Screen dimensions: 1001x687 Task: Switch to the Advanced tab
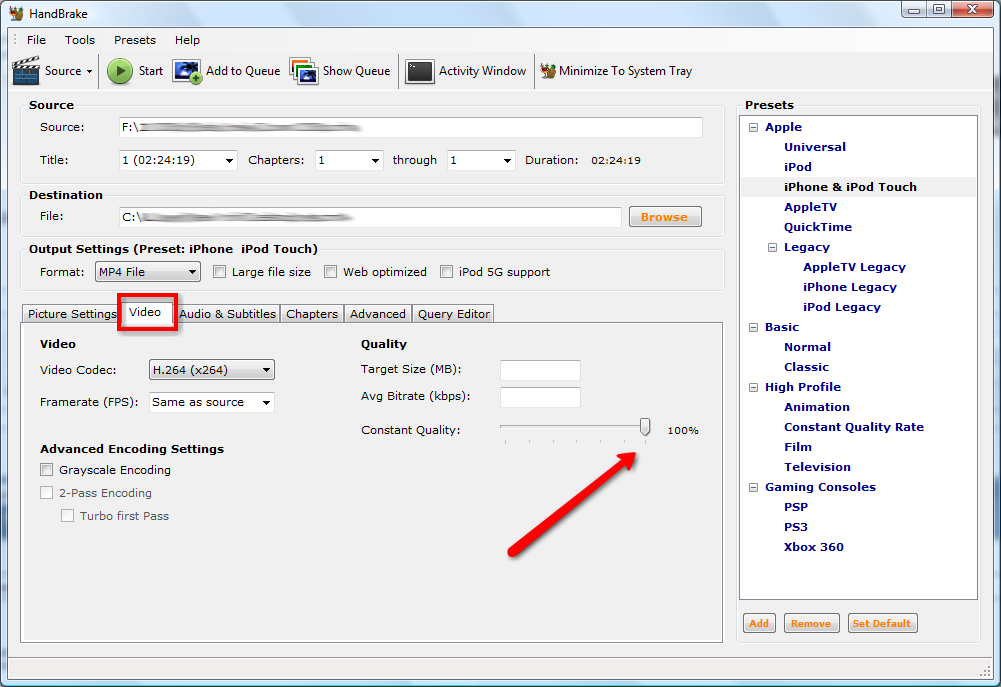pos(378,314)
